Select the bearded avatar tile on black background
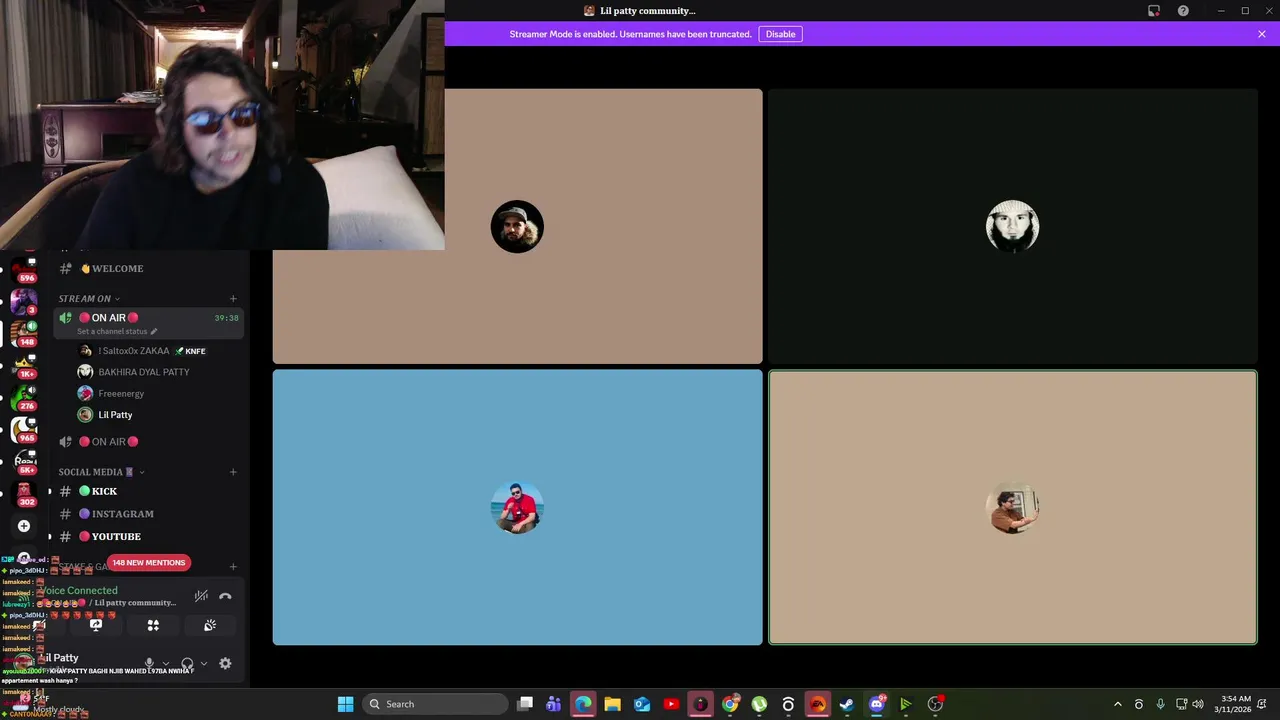The image size is (1280, 720). point(1012,226)
